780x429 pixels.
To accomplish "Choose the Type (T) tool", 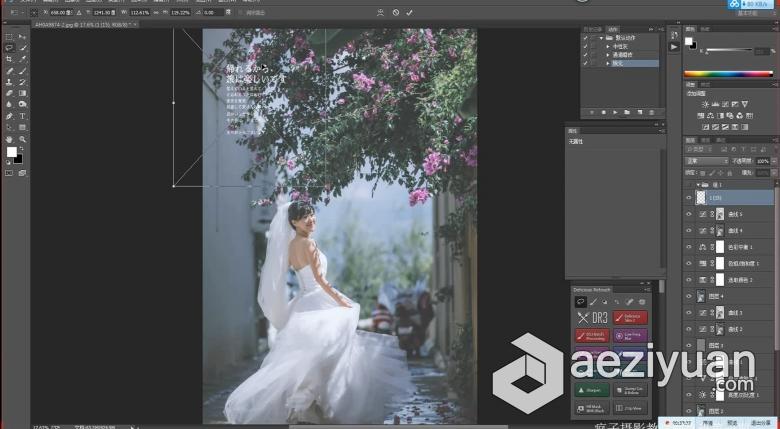I will [x=23, y=116].
